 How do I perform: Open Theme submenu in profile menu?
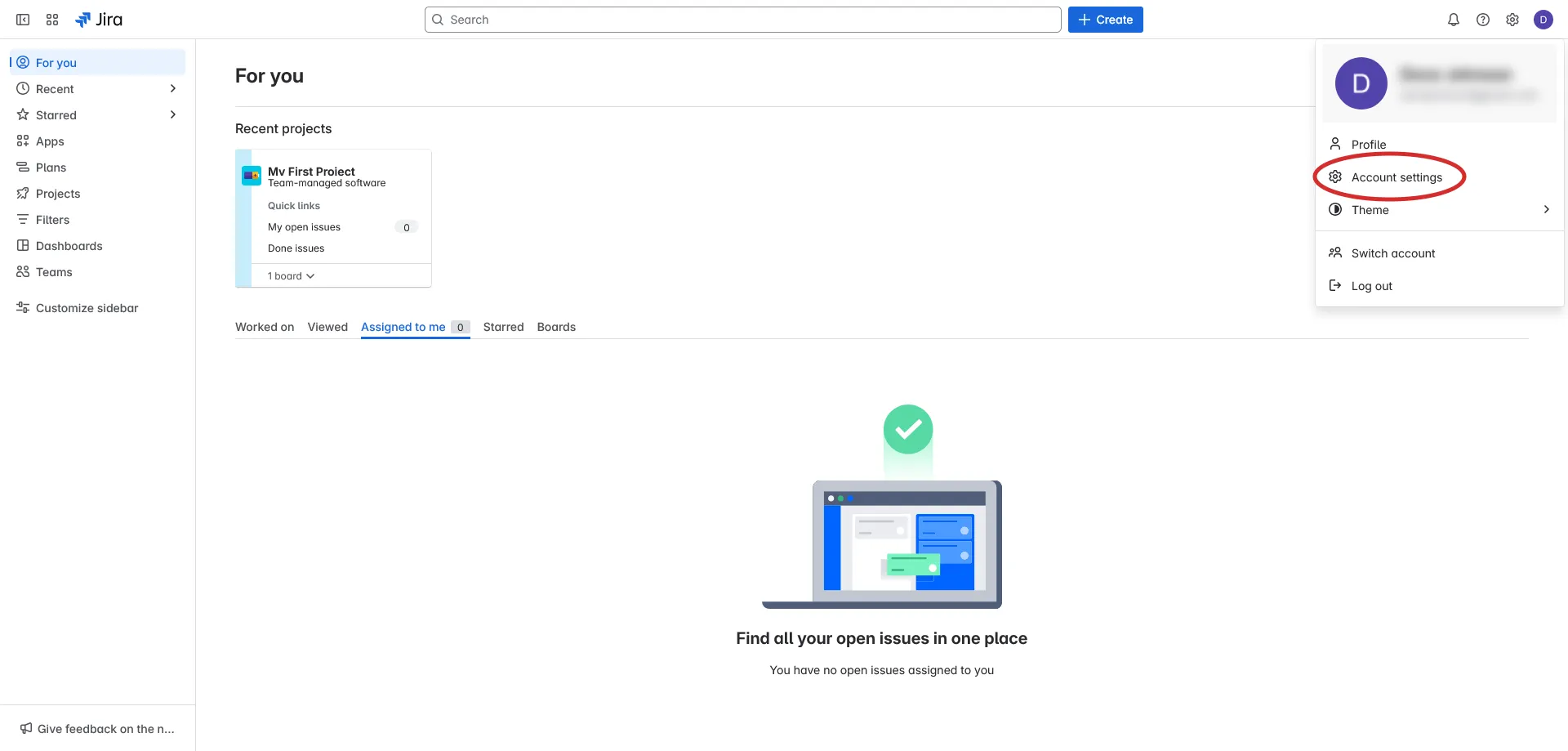pyautogui.click(x=1438, y=210)
